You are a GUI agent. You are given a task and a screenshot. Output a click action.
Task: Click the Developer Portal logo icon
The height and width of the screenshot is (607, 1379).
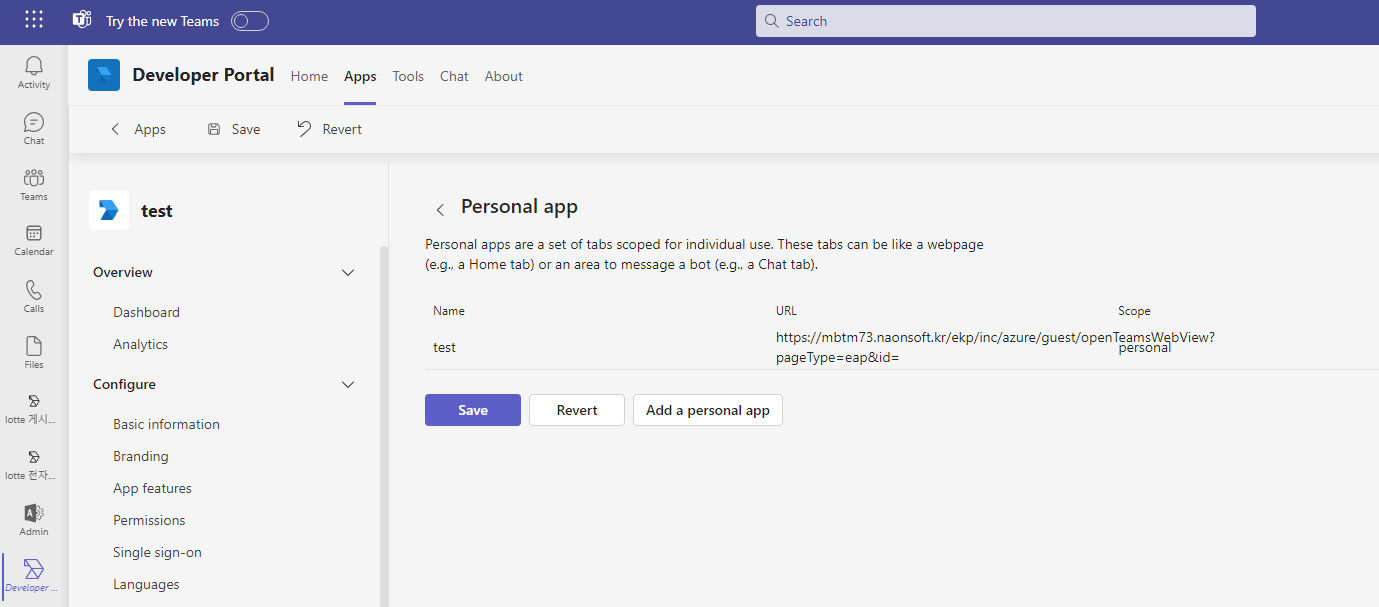[x=104, y=75]
